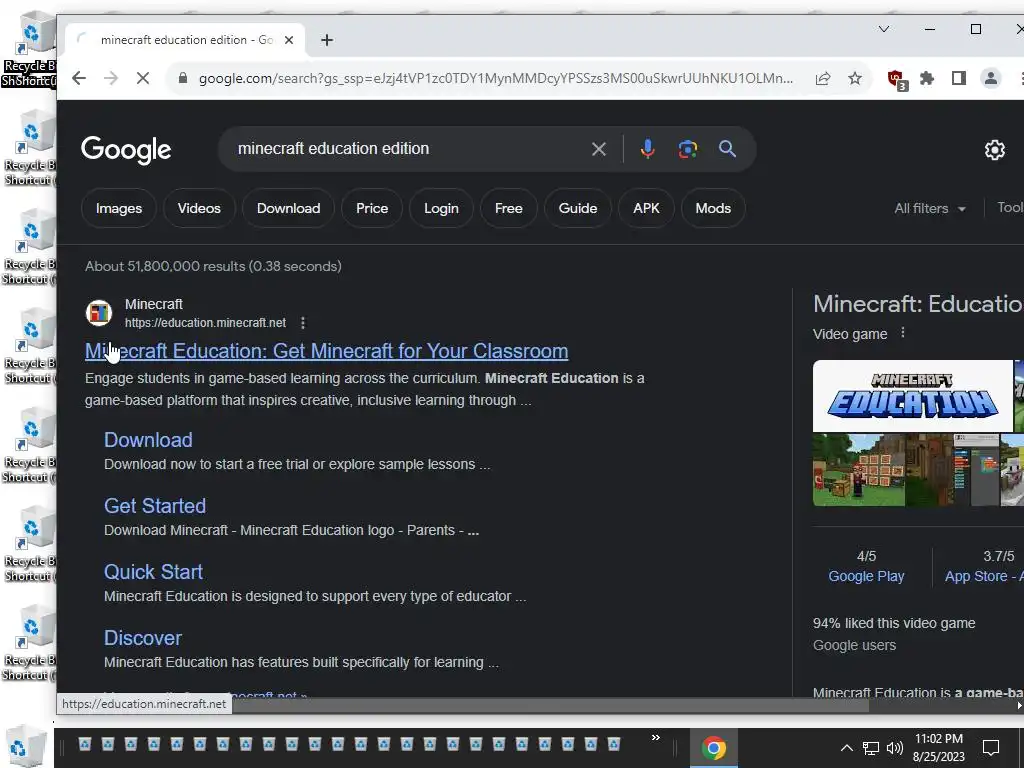Open the gameplay screenshot with crafting grid
The width and height of the screenshot is (1024, 768).
click(x=859, y=470)
